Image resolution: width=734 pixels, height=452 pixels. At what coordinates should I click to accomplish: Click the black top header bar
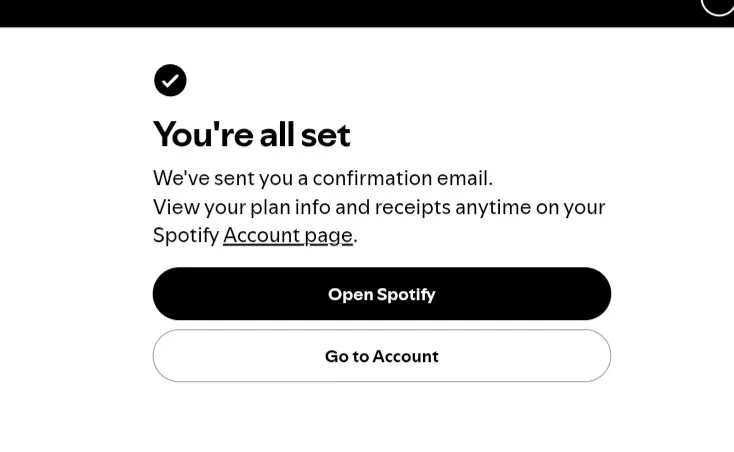tap(367, 13)
